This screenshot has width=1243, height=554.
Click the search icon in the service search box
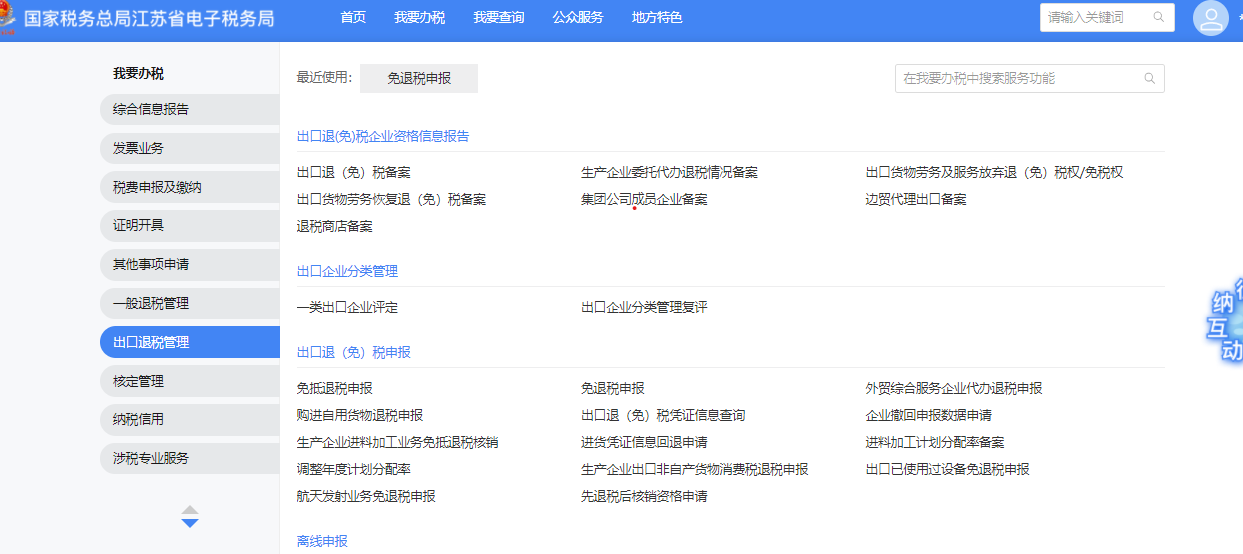(1149, 78)
